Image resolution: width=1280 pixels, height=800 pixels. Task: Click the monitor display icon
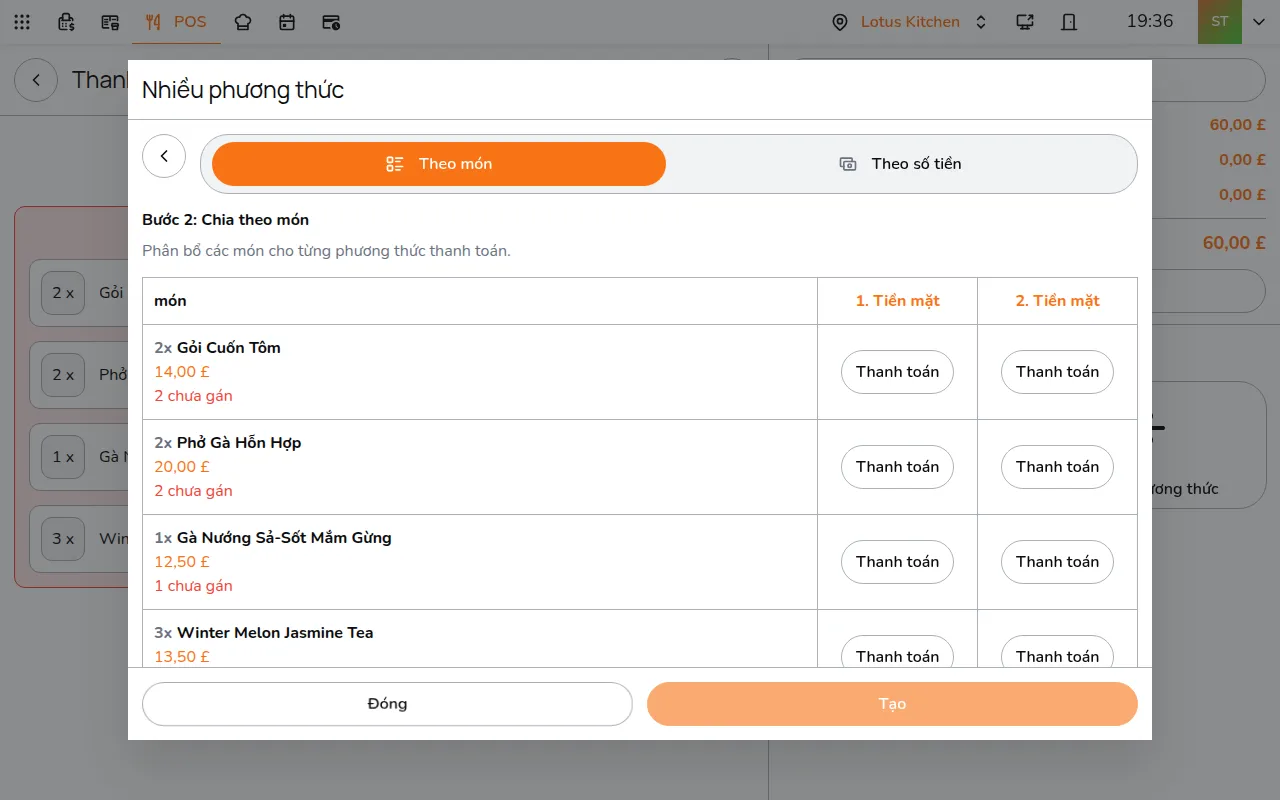(x=1025, y=22)
